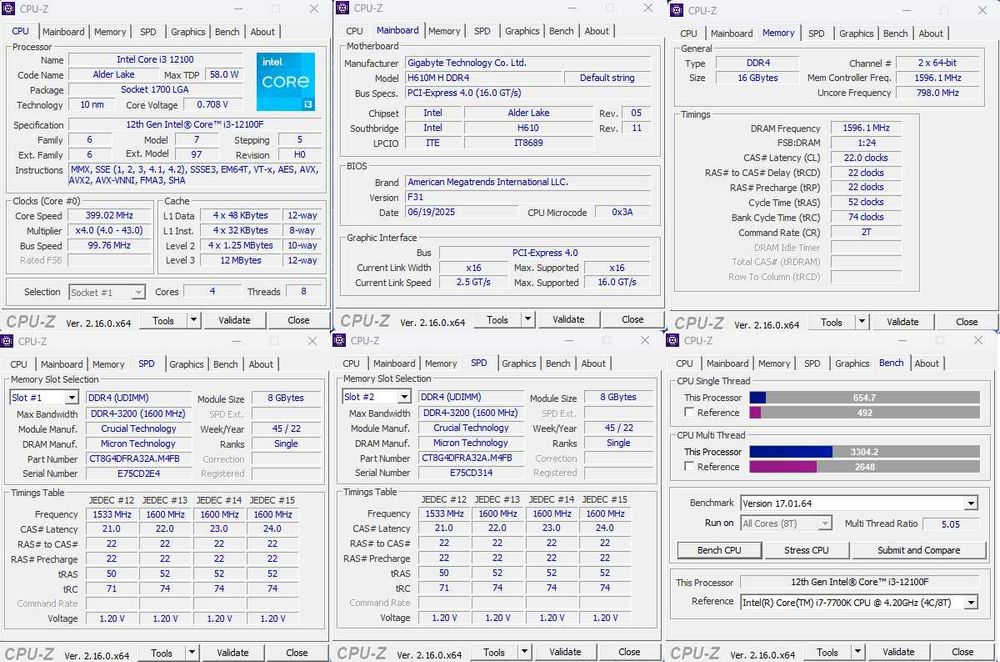Expand Tools arrow in the Memory Timings window

coord(862,322)
